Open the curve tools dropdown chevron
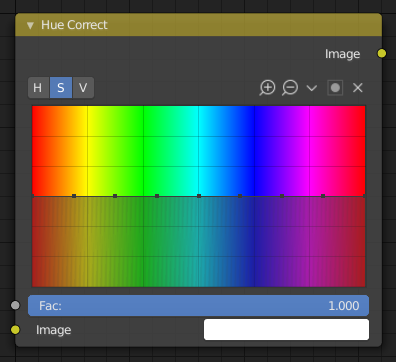This screenshot has height=362, width=396. (x=312, y=88)
